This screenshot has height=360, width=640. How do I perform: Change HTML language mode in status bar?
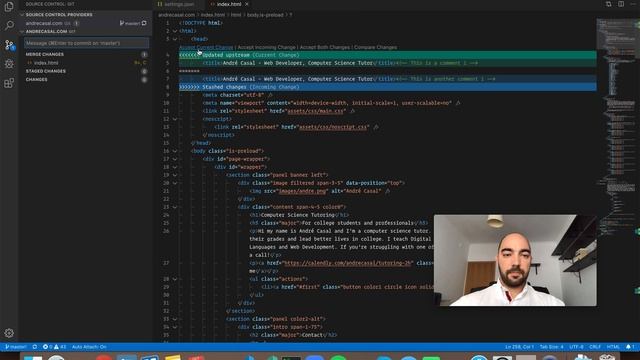613,347
